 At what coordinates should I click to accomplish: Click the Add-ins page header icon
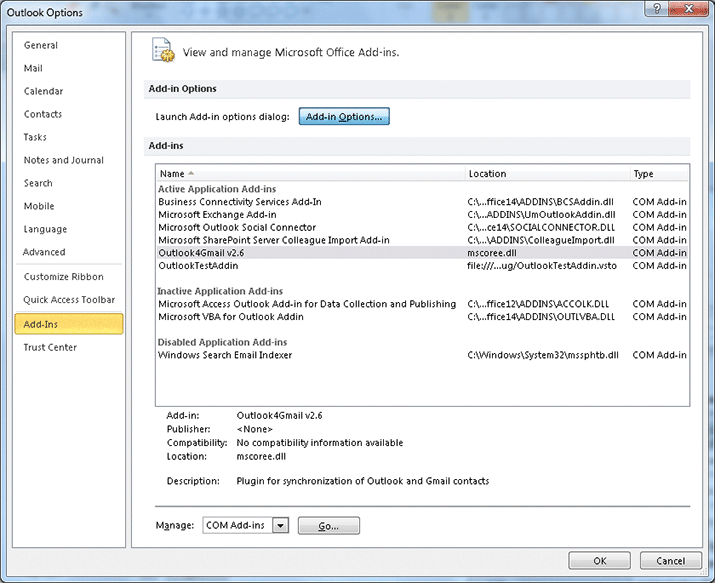163,51
